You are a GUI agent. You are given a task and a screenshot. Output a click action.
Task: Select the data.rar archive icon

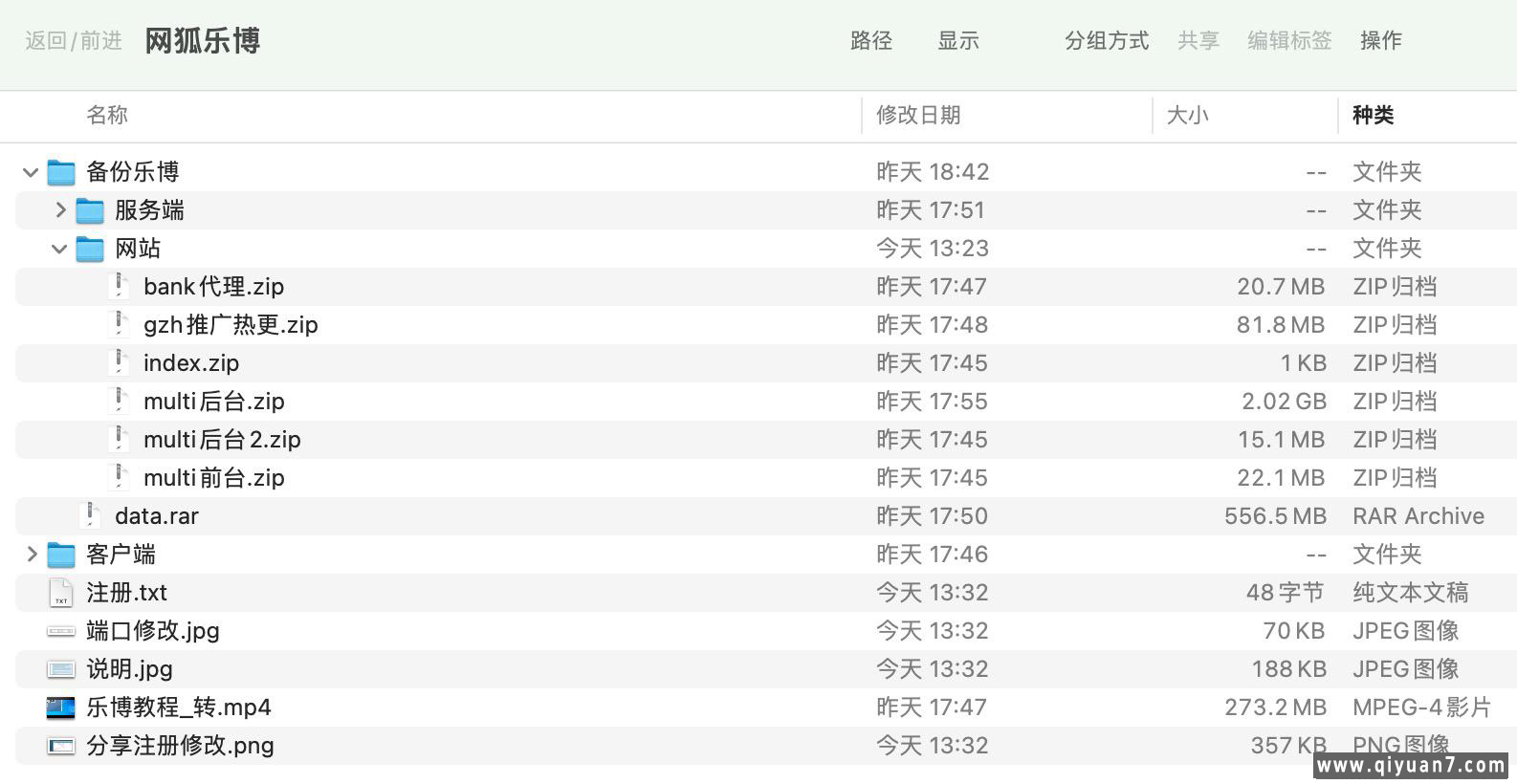tap(92, 515)
